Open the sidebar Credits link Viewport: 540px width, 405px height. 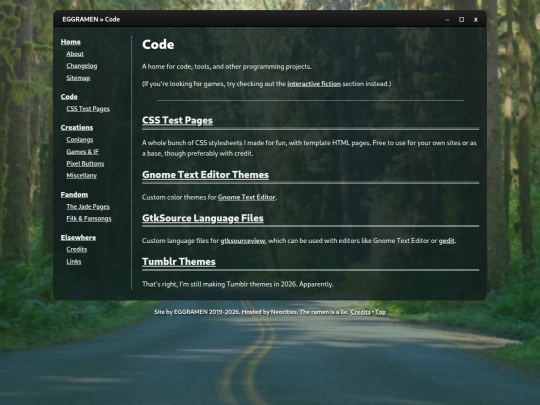point(76,249)
